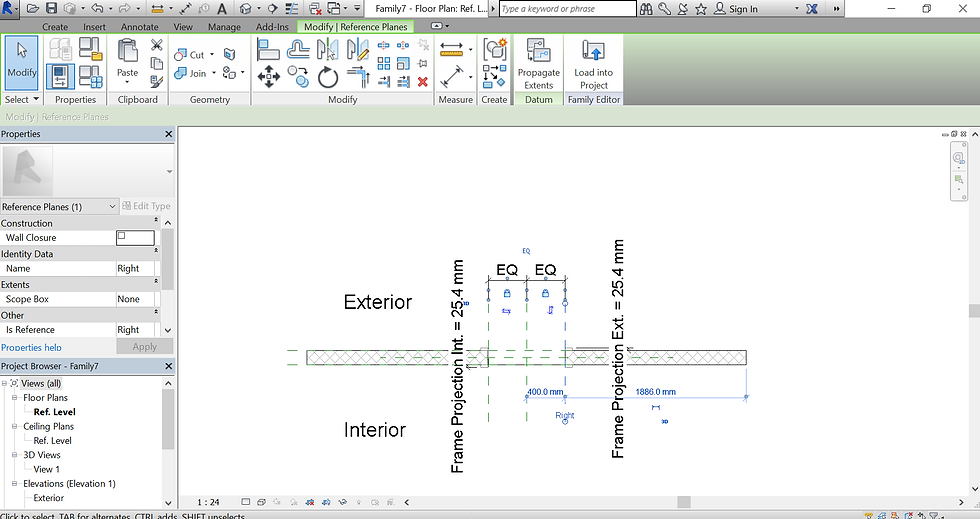Select the Scale tool
Image resolution: width=980 pixels, height=519 pixels.
(x=403, y=63)
